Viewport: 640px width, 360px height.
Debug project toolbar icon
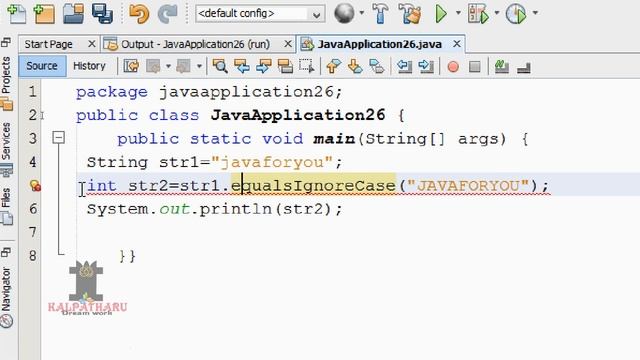478,14
